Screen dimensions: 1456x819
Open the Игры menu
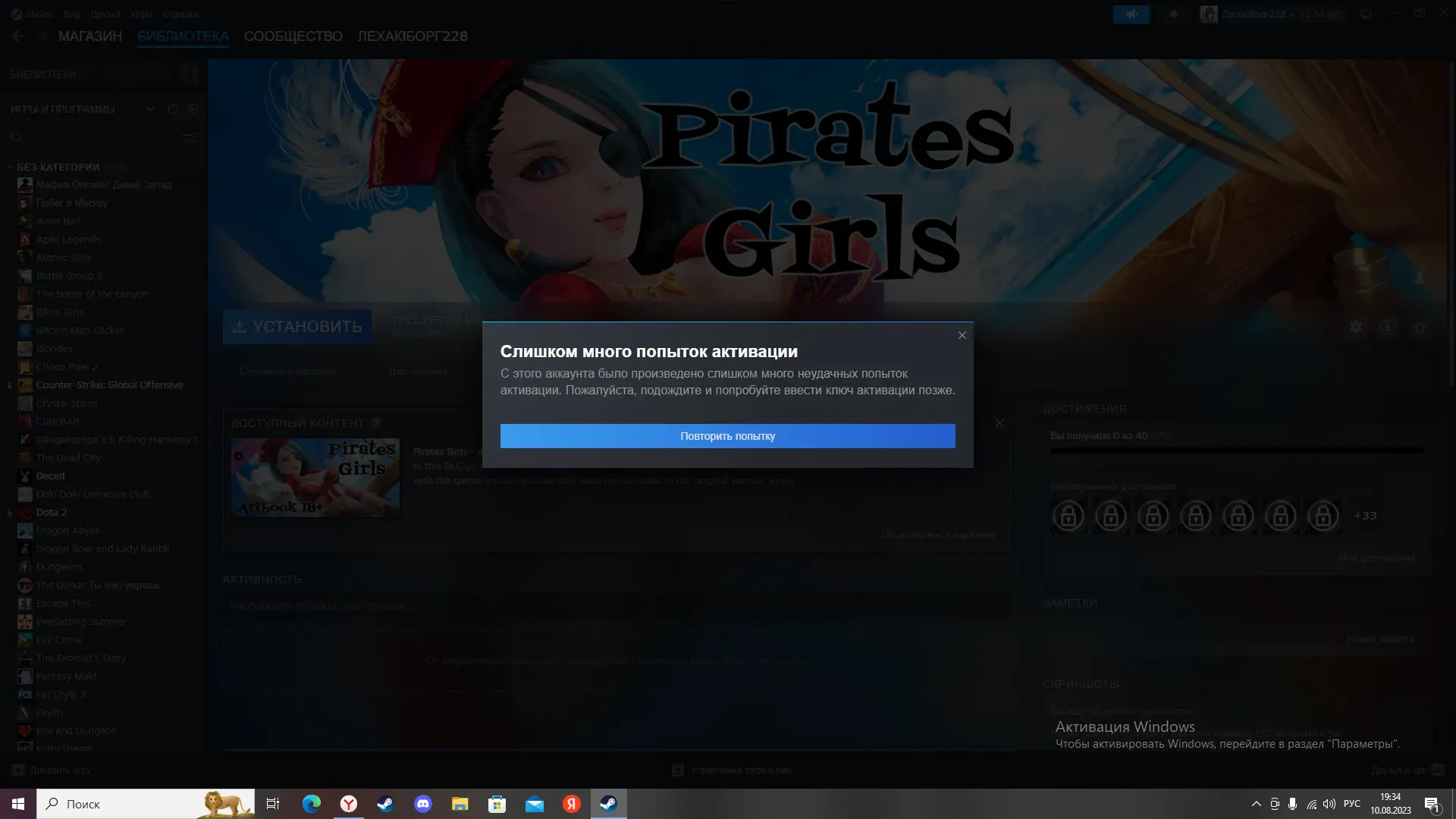142,14
